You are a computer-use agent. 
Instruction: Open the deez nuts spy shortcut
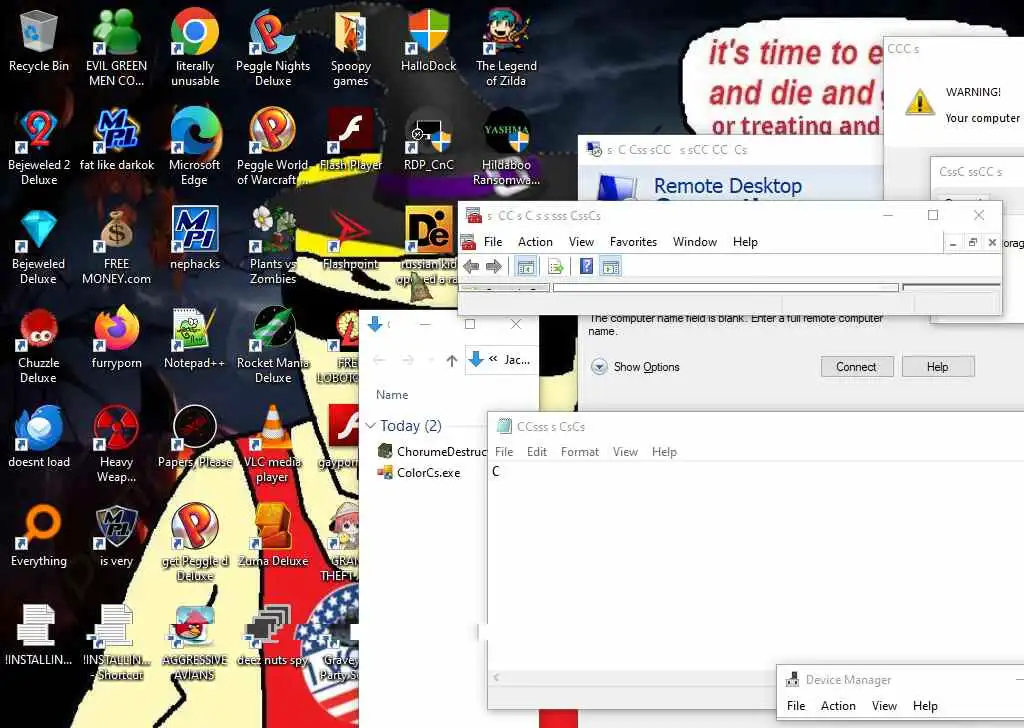273,636
